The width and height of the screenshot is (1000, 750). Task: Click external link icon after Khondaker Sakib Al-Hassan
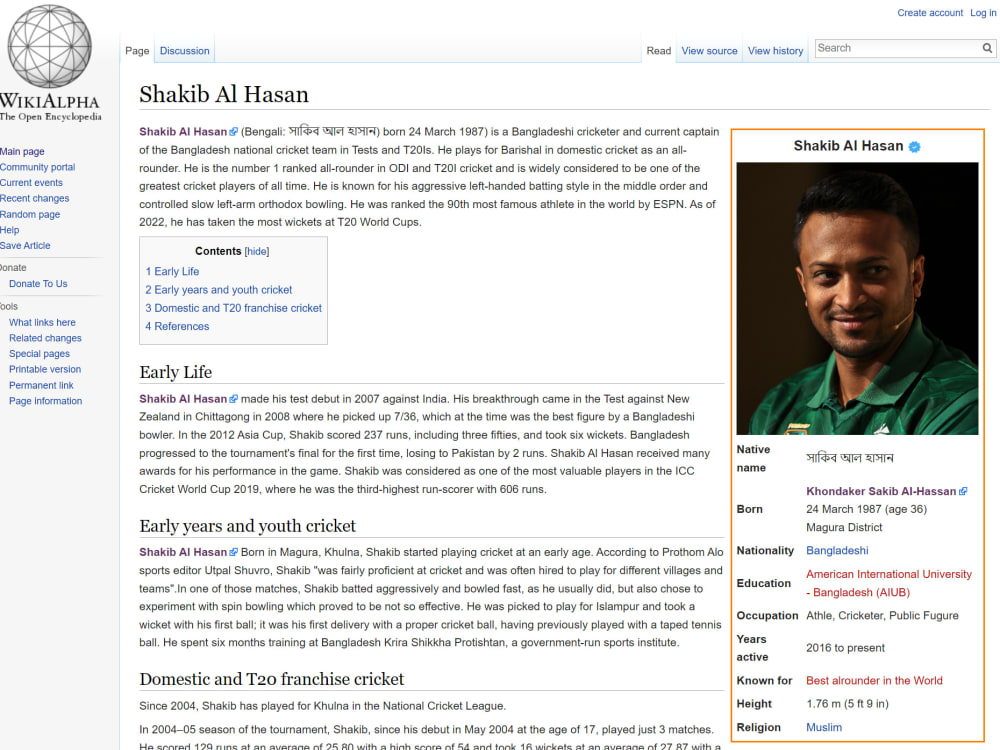[963, 491]
